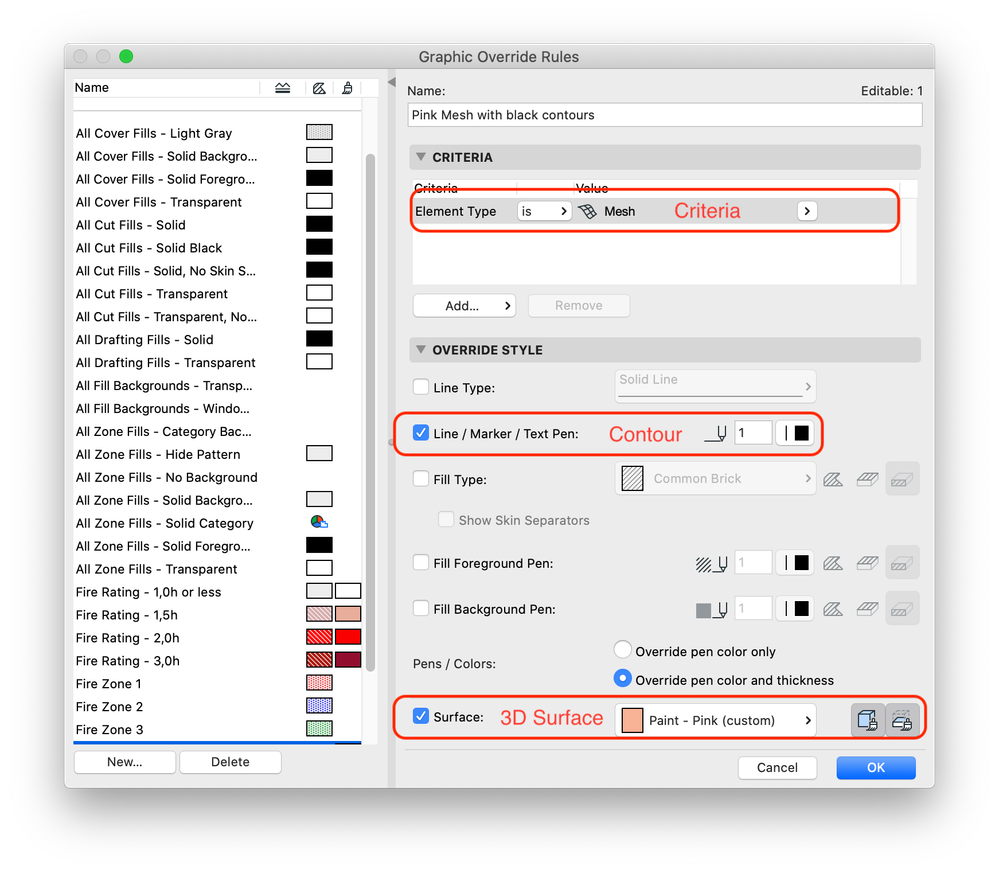Open the Add... criteria dropdown
999x873 pixels.
[464, 306]
